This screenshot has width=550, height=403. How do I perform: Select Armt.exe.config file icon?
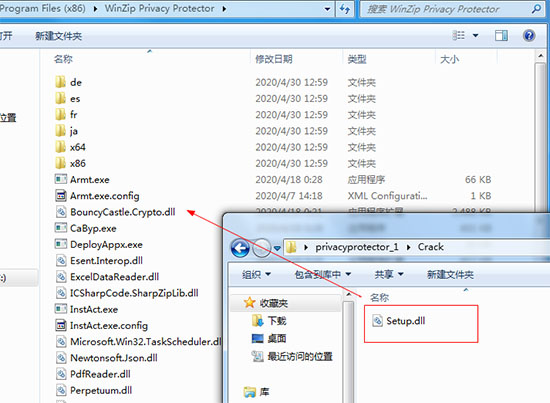[x=61, y=195]
